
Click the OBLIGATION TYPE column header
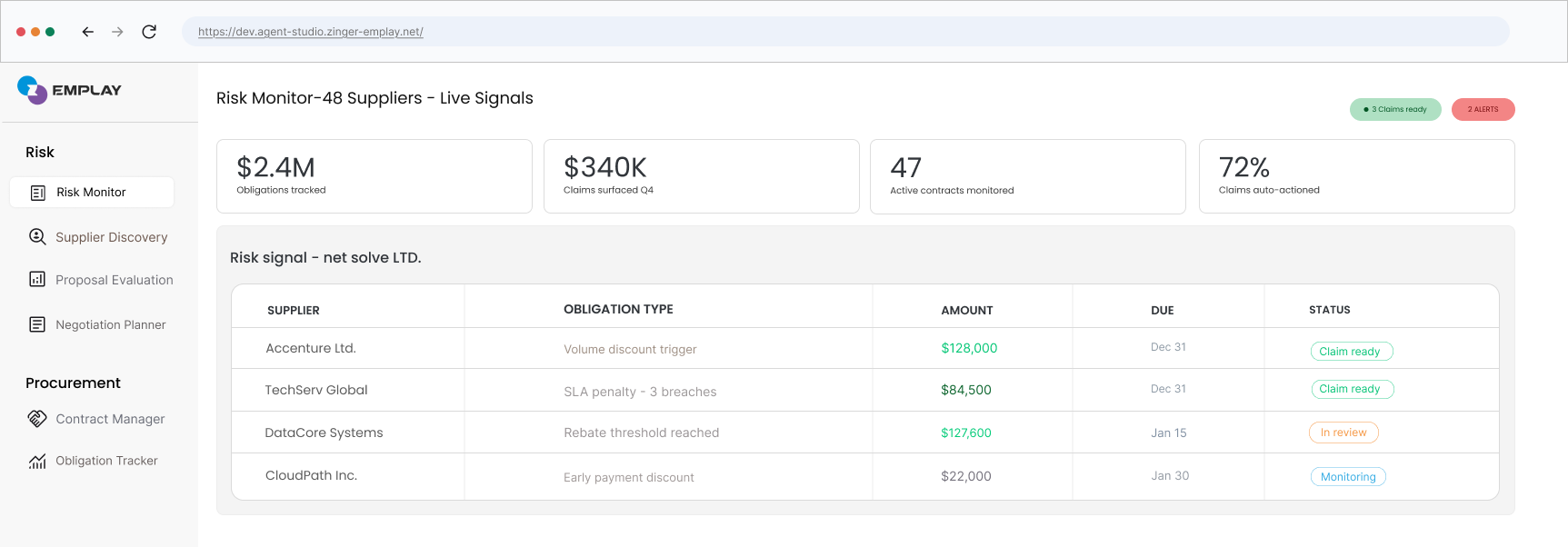click(x=618, y=309)
